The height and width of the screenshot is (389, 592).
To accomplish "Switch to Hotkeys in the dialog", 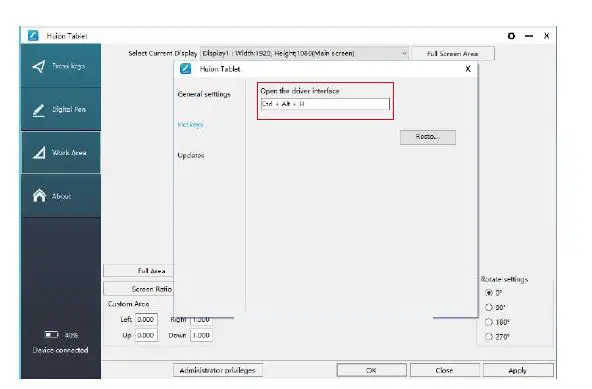I will (x=190, y=124).
